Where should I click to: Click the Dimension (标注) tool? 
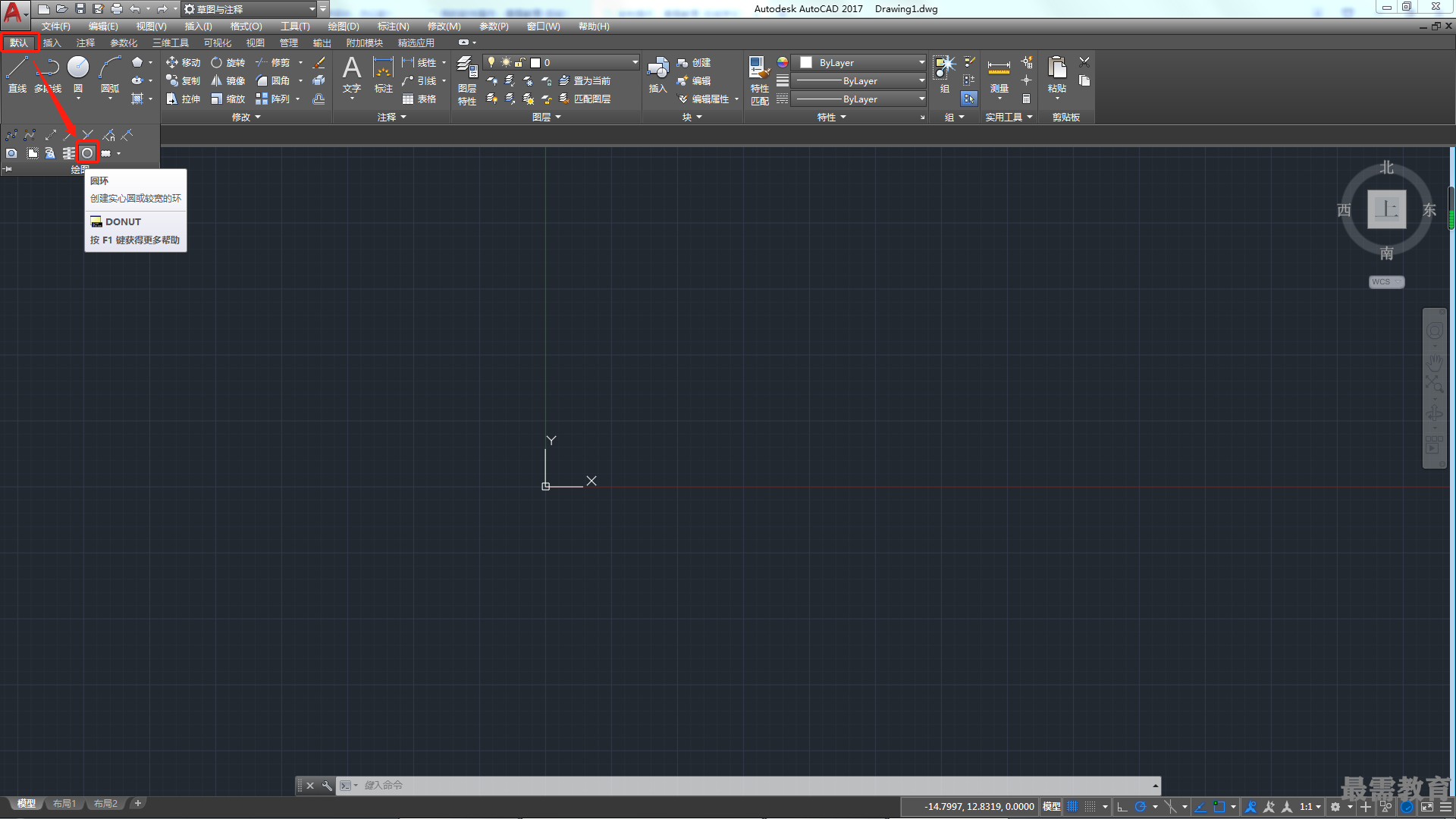(x=384, y=74)
